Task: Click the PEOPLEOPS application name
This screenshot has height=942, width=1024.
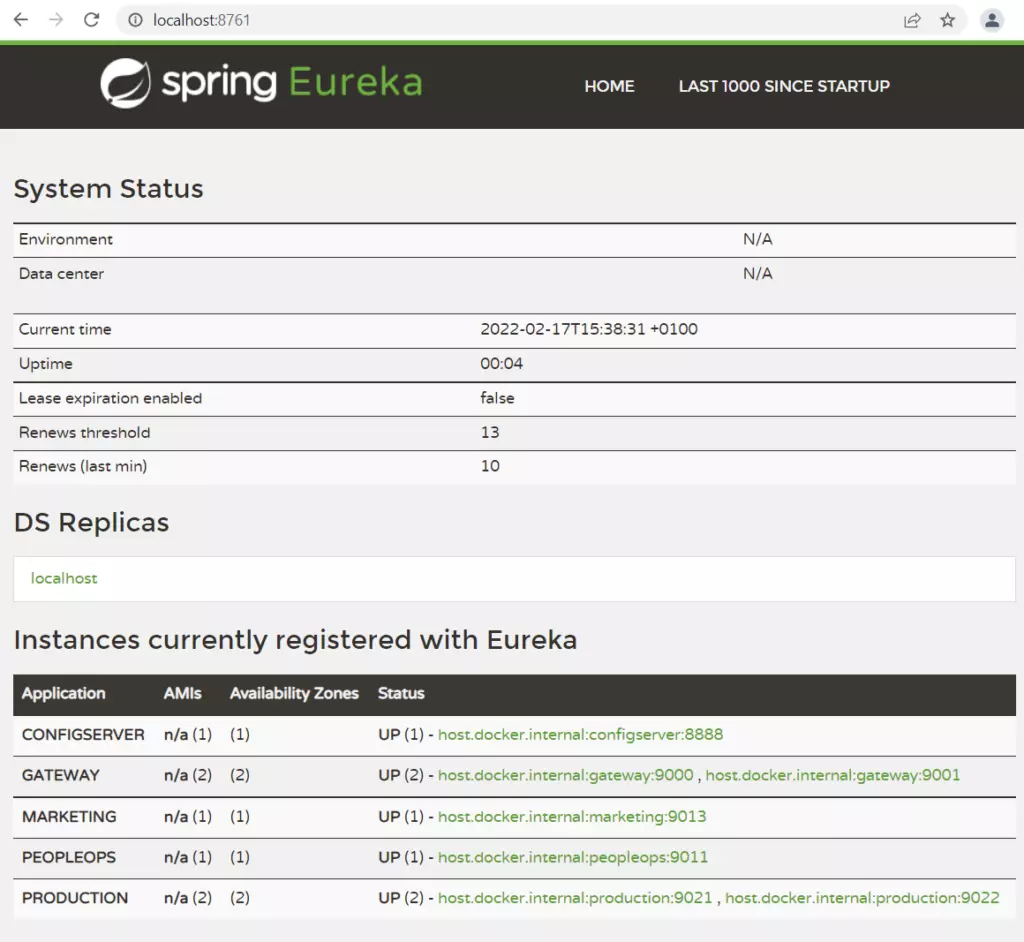Action: (x=69, y=856)
